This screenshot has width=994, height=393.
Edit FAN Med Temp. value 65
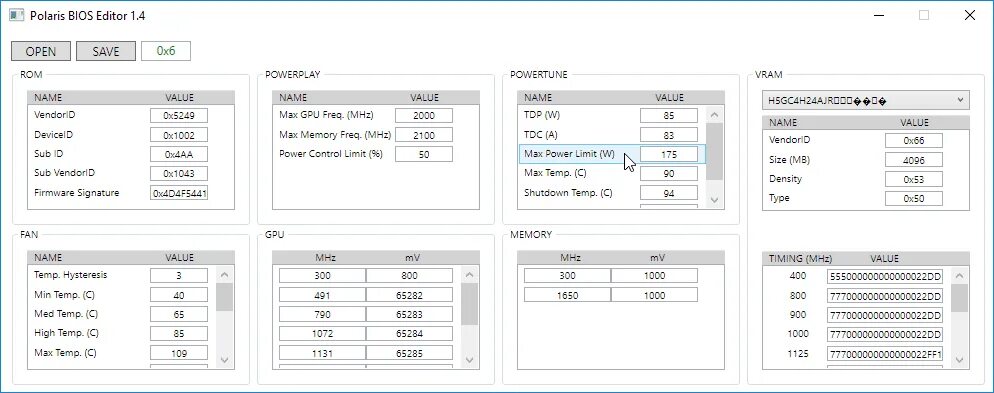click(179, 314)
